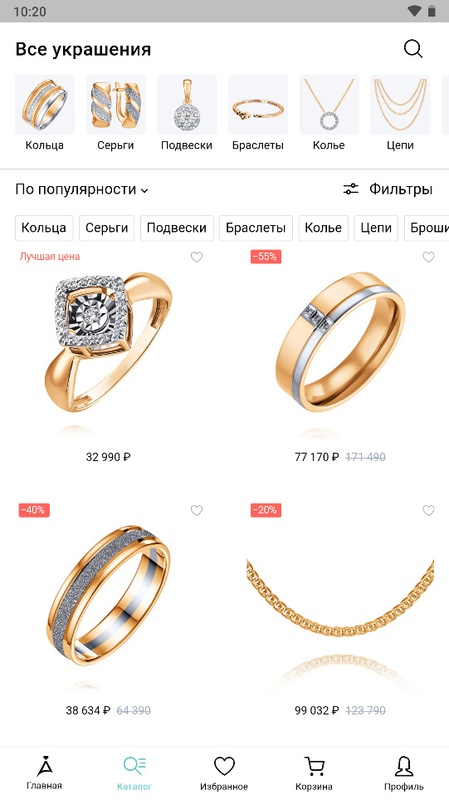This screenshot has height=800, width=449.
Task: Open the Браслеты category image
Action: coord(258,105)
